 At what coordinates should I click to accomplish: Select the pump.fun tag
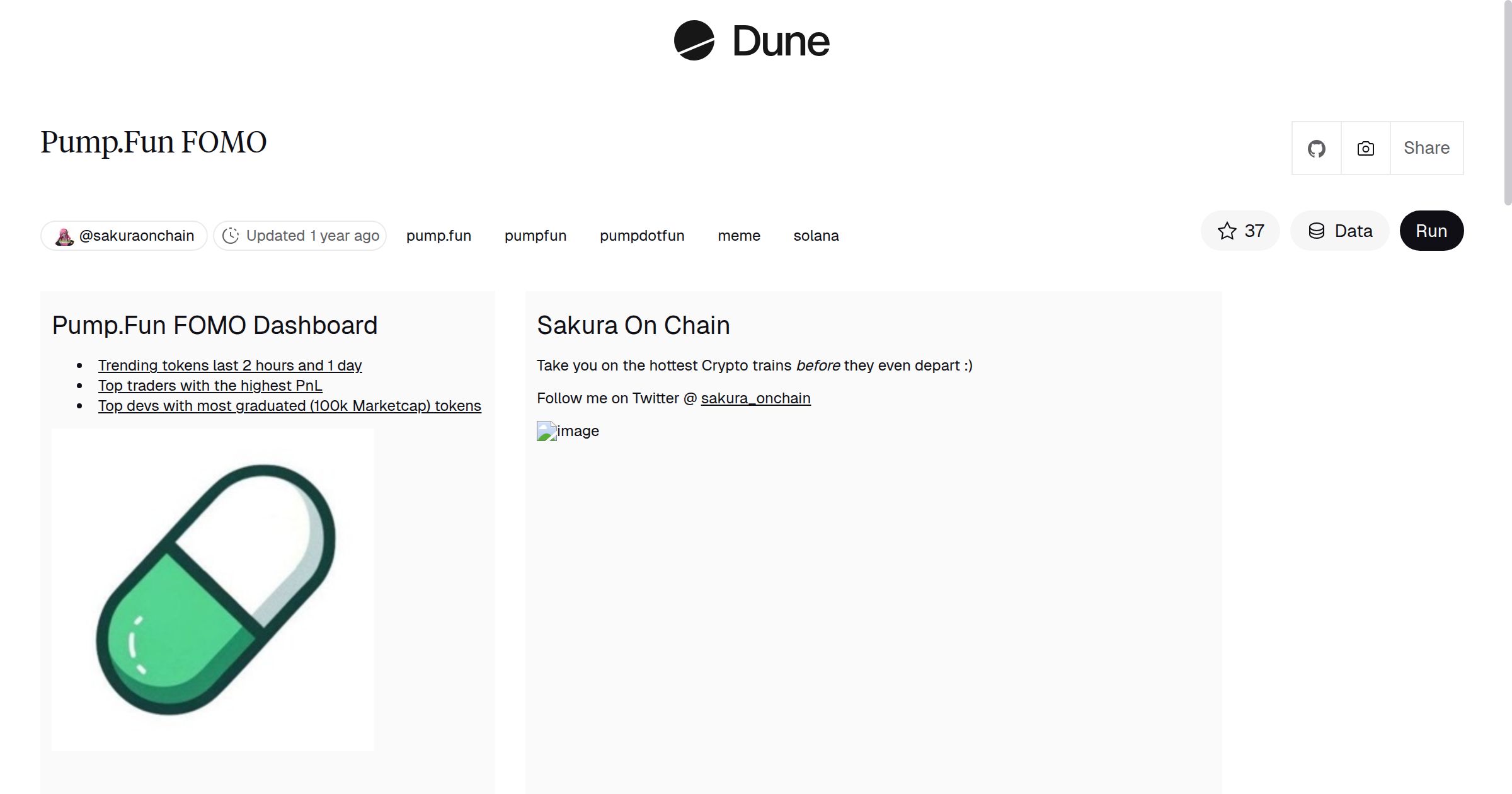coord(438,236)
